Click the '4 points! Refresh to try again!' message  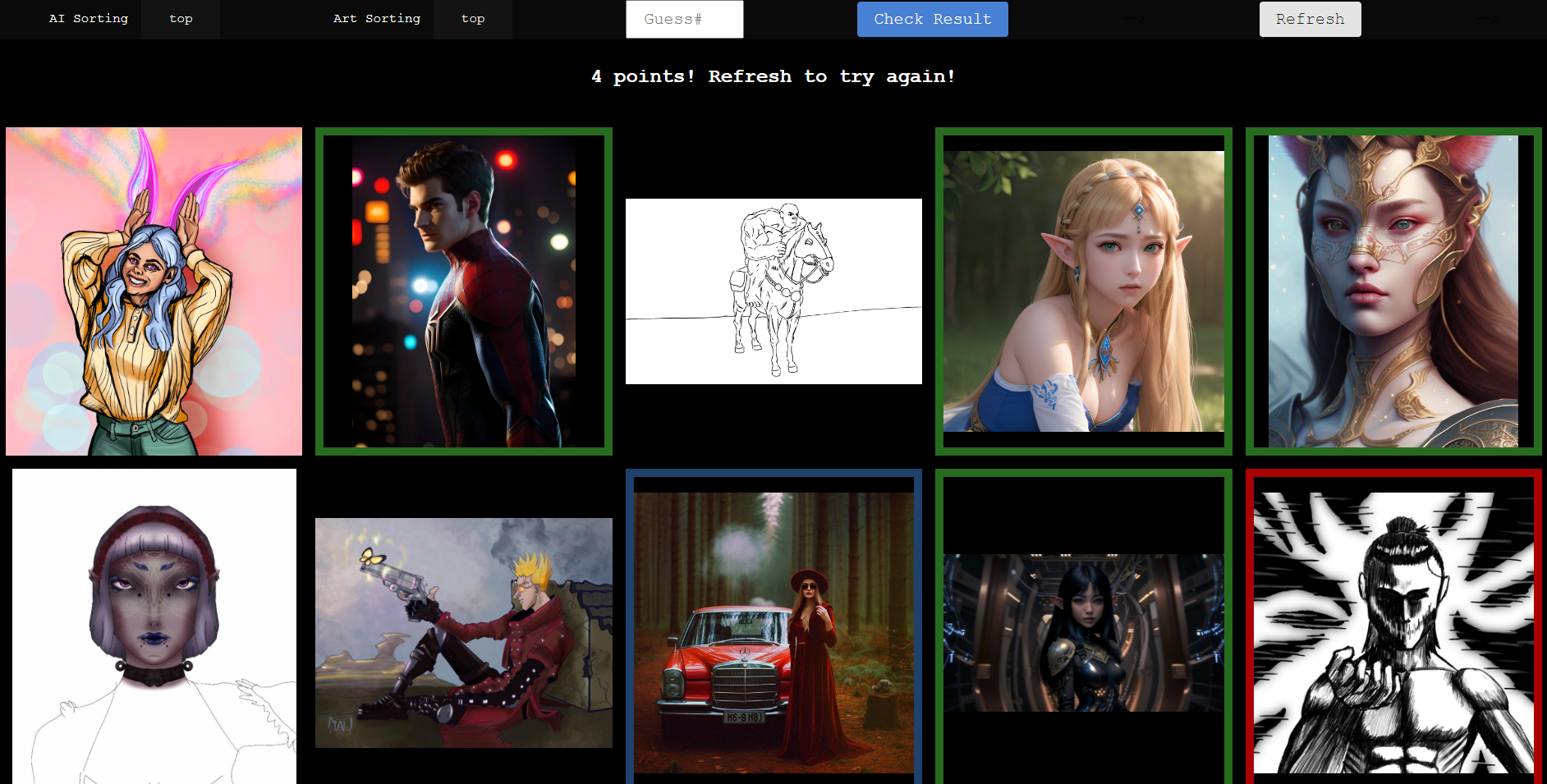(773, 76)
